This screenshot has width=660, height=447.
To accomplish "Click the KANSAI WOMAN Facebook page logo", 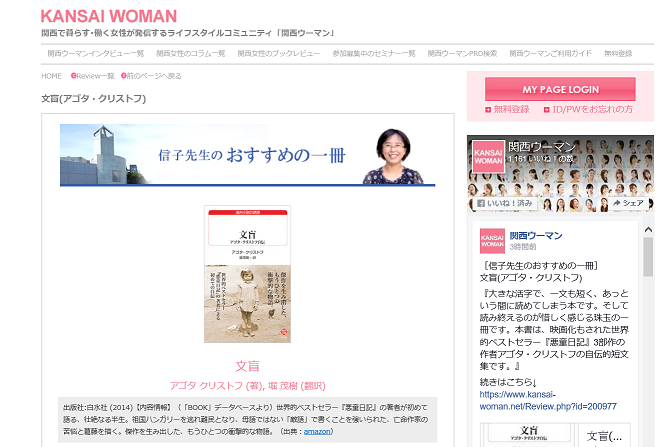I will pyautogui.click(x=488, y=157).
